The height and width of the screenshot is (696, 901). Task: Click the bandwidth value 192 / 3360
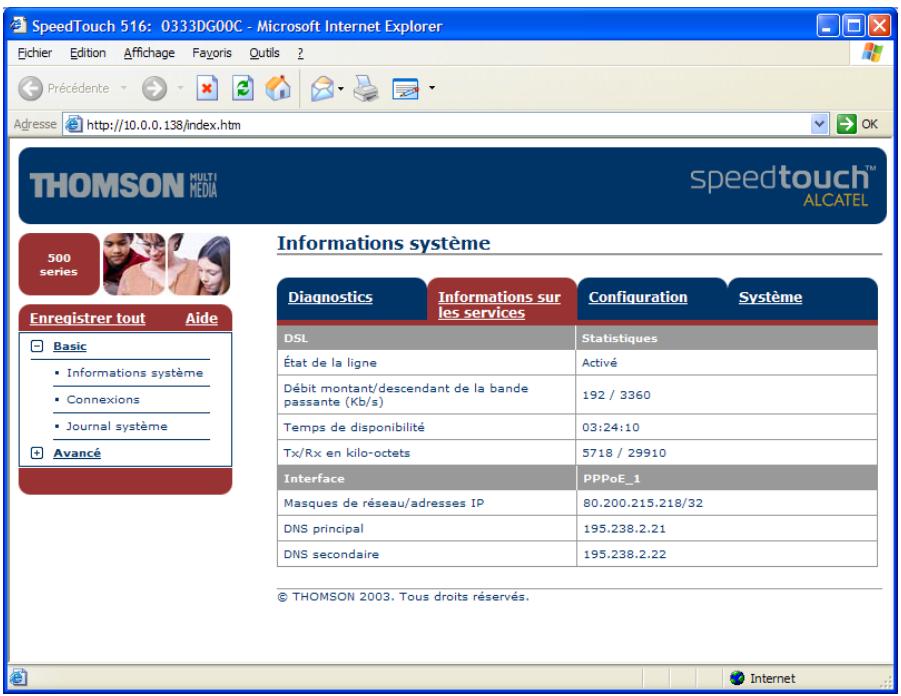616,395
